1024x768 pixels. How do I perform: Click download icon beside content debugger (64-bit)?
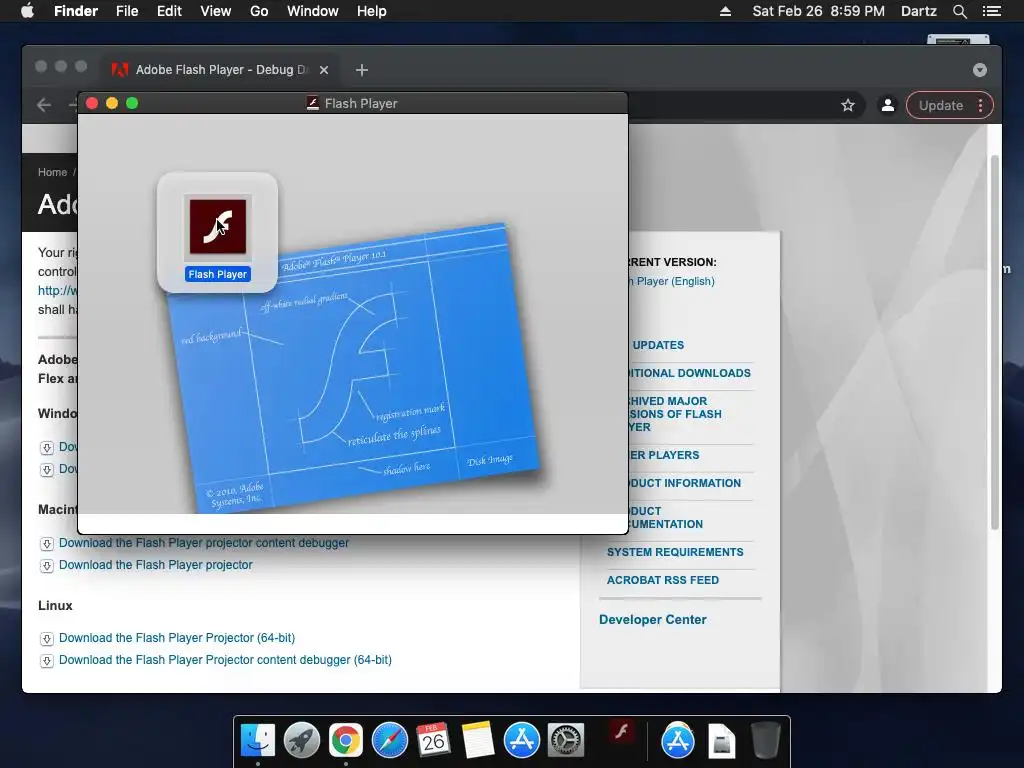point(46,661)
